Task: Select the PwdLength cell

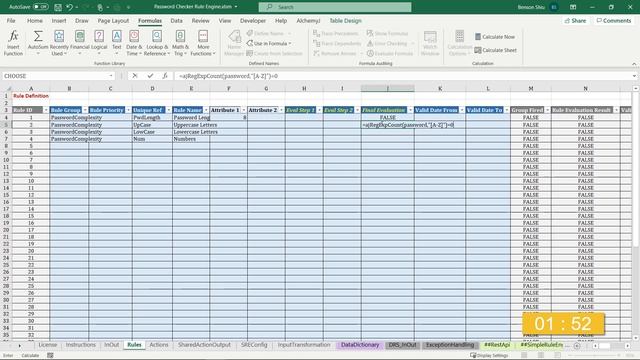Action: click(152, 118)
